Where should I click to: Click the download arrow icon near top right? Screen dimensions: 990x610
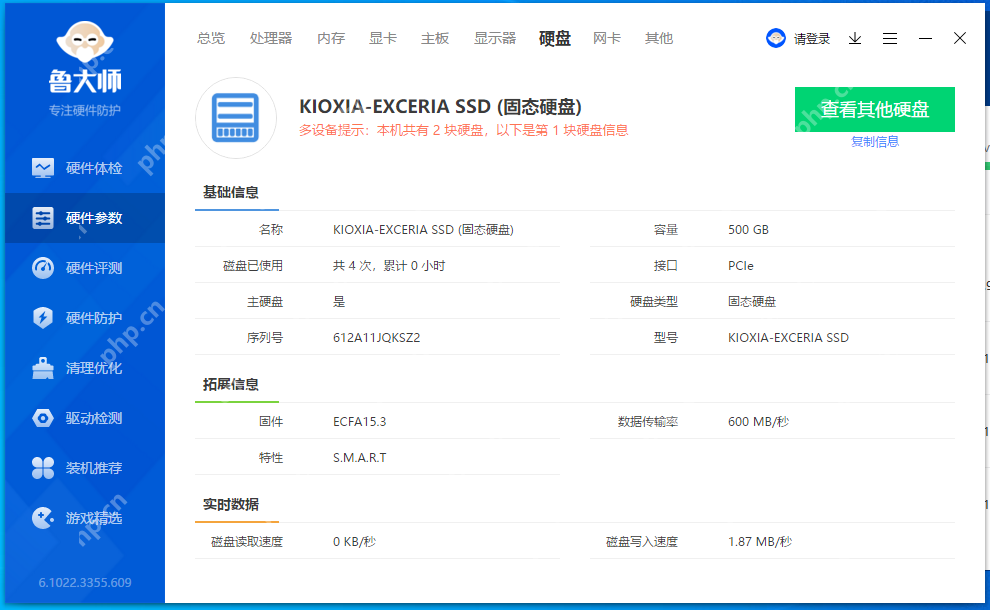(854, 38)
